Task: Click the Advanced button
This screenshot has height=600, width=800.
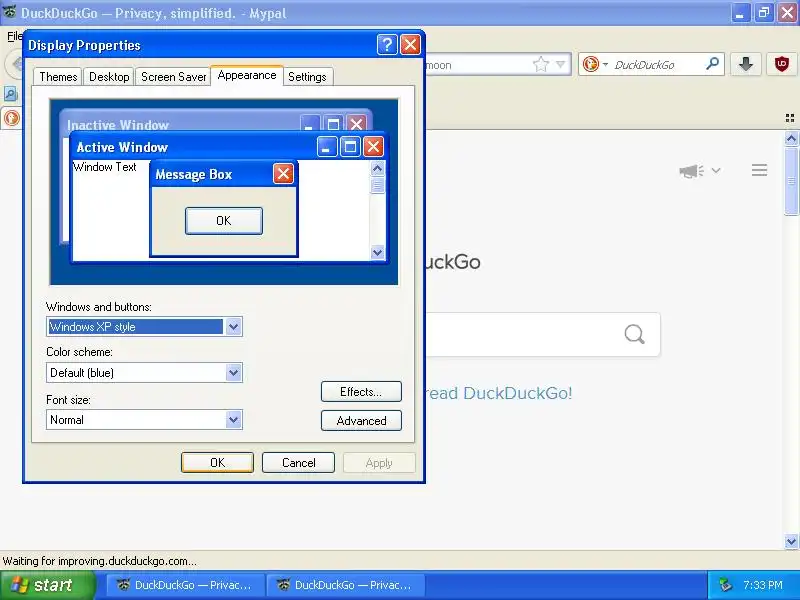Action: tap(361, 421)
